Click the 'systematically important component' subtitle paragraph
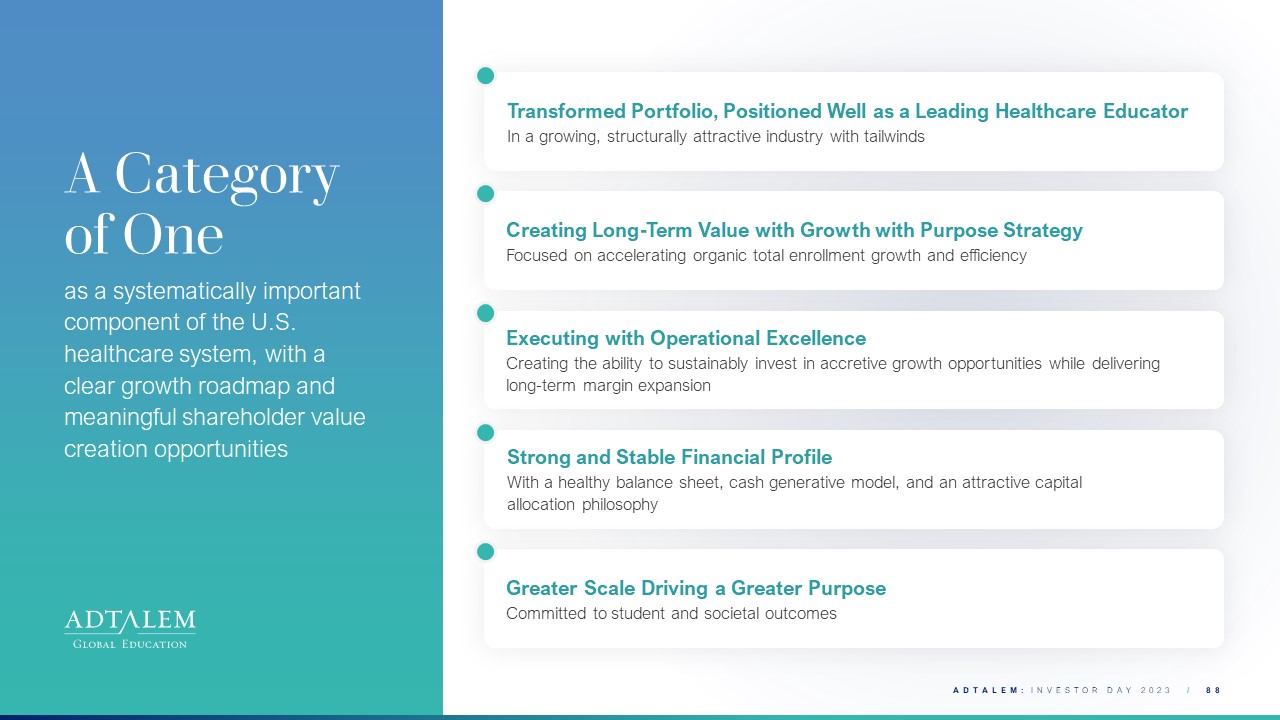The width and height of the screenshot is (1280, 720). [215, 371]
